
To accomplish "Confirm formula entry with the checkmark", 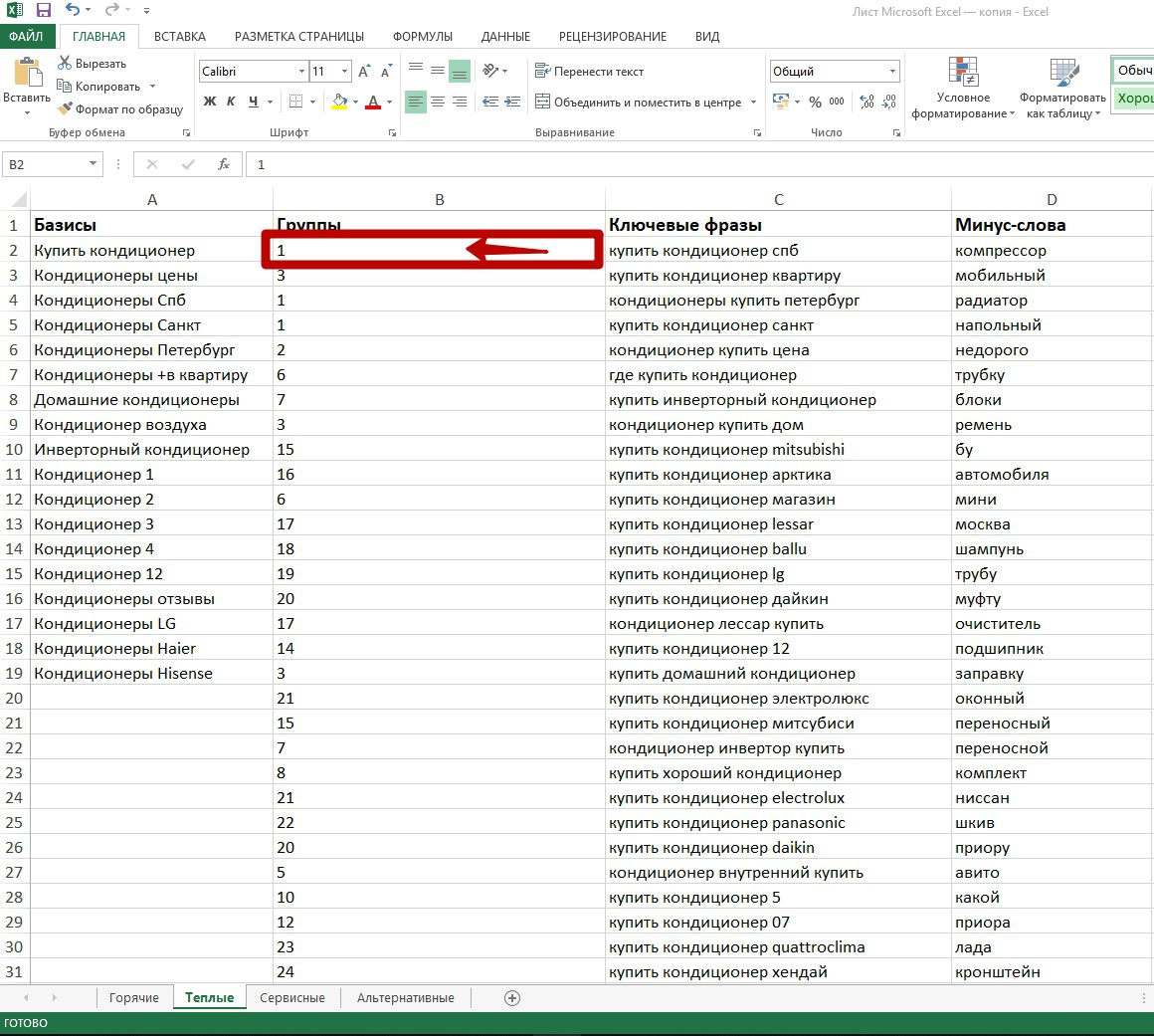I will [188, 164].
